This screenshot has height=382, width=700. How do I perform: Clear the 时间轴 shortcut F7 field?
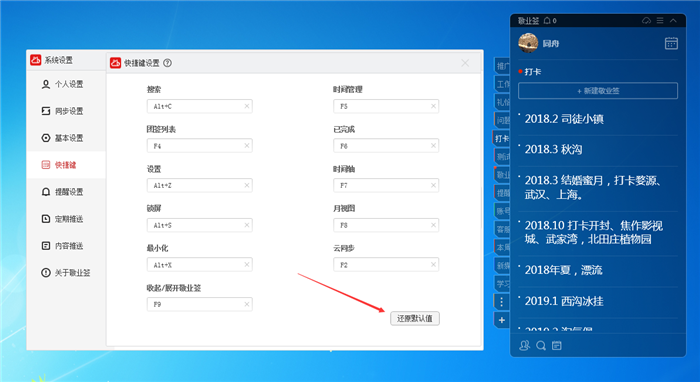433,185
